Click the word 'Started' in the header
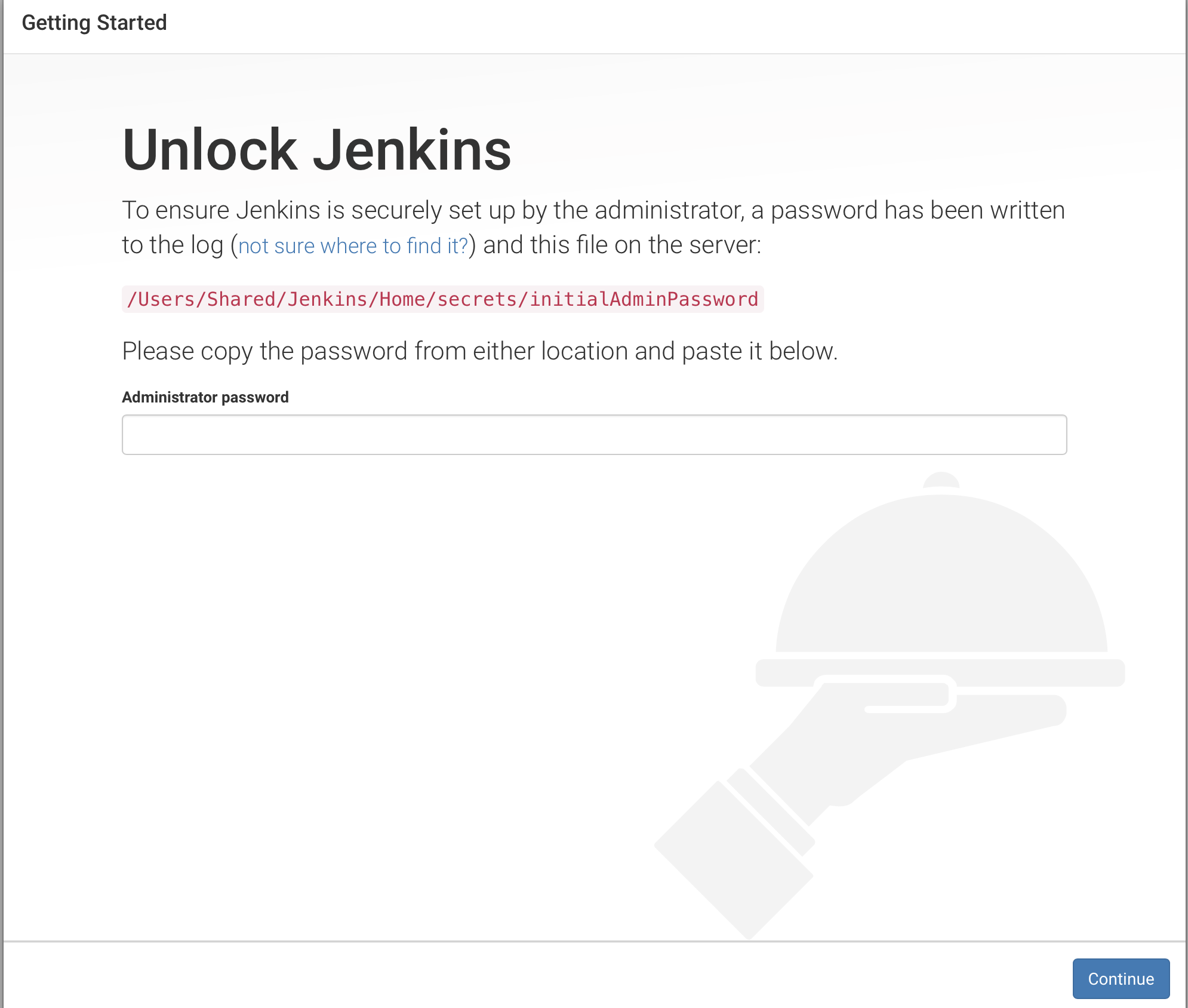Viewport: 1188px width, 1008px height. 132,23
